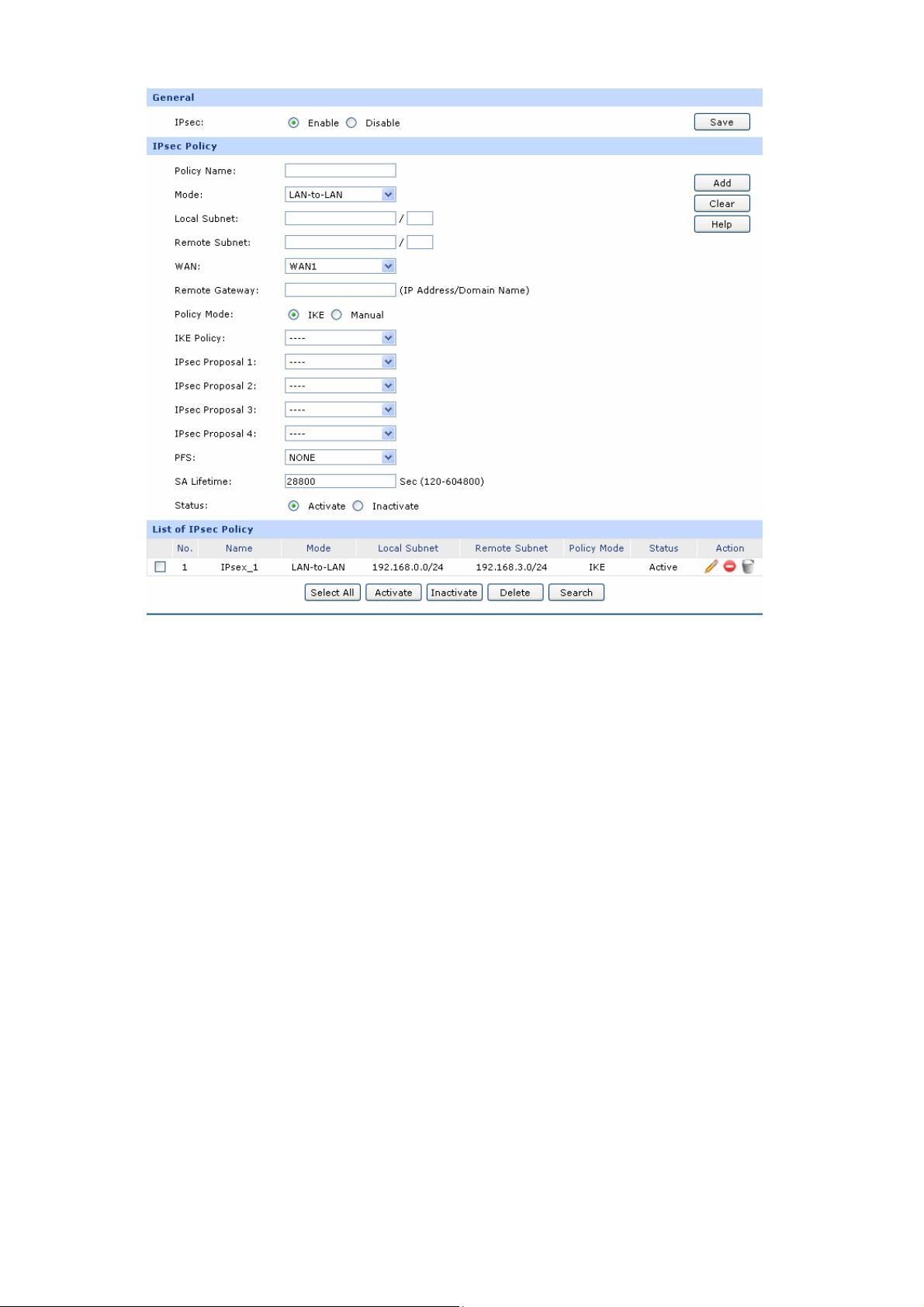
Task: Choose Manual policy mode radio button
Action: [x=337, y=315]
